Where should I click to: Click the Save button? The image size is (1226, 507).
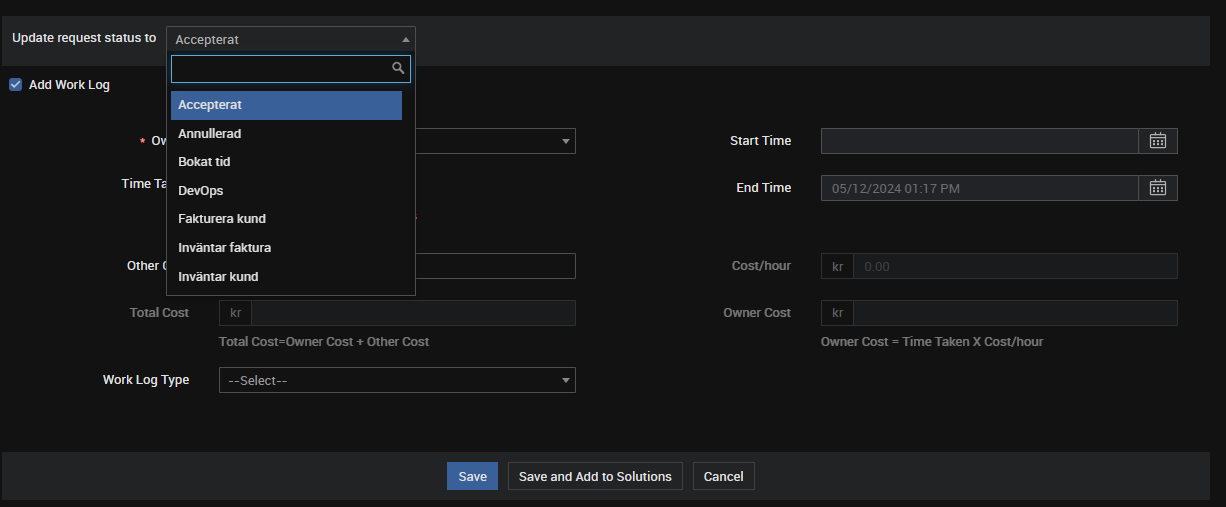coord(472,476)
